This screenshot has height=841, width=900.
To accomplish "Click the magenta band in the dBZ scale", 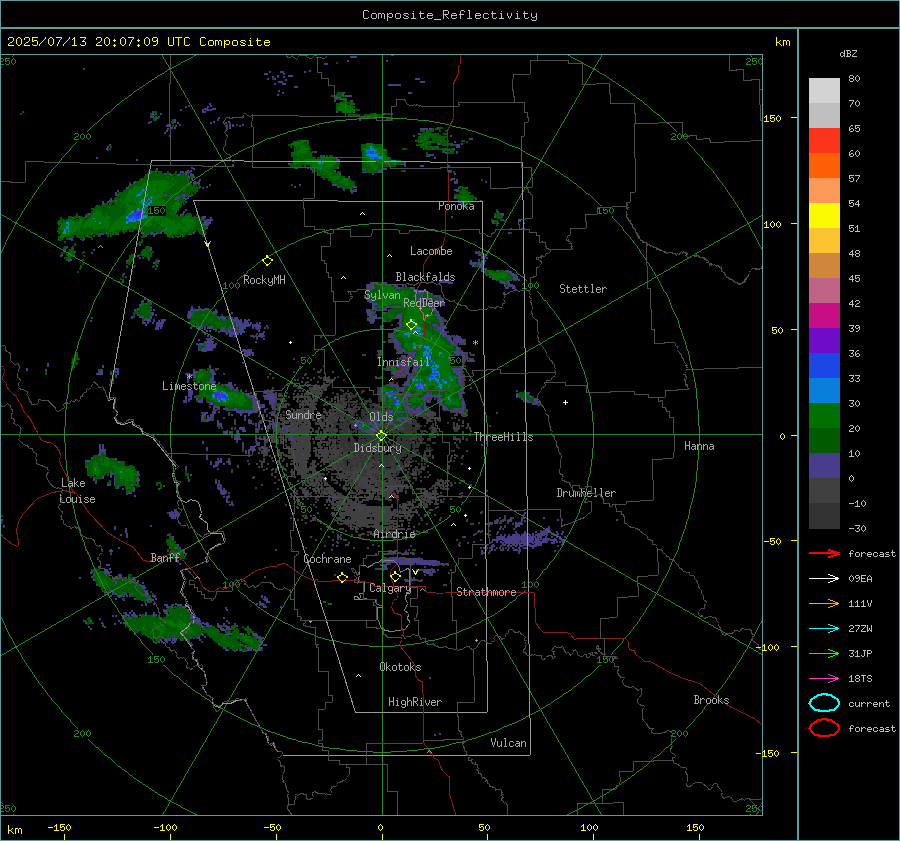I will (824, 316).
